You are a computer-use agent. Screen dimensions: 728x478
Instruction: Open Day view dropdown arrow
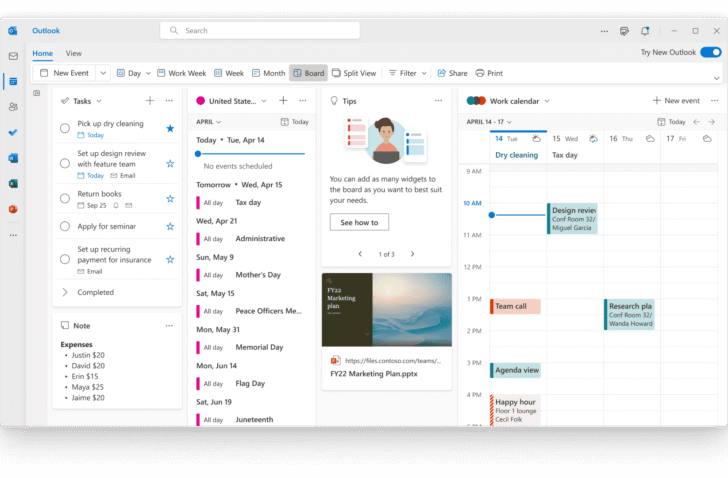click(x=149, y=73)
